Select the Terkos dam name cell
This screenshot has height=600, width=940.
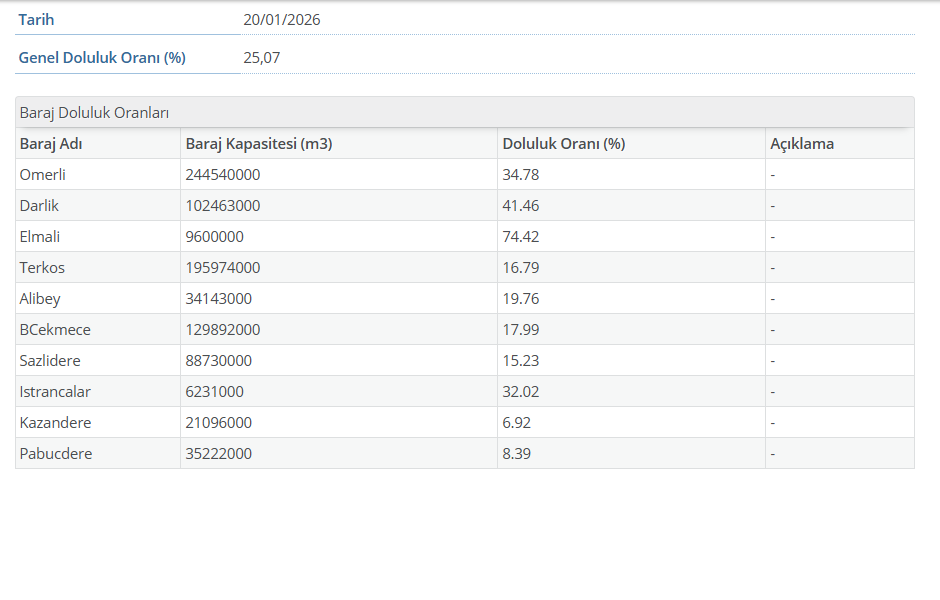(42, 268)
